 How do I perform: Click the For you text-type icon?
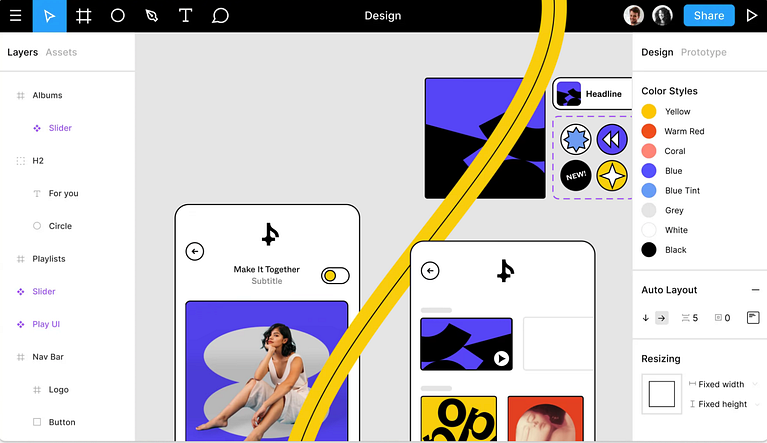pos(37,194)
